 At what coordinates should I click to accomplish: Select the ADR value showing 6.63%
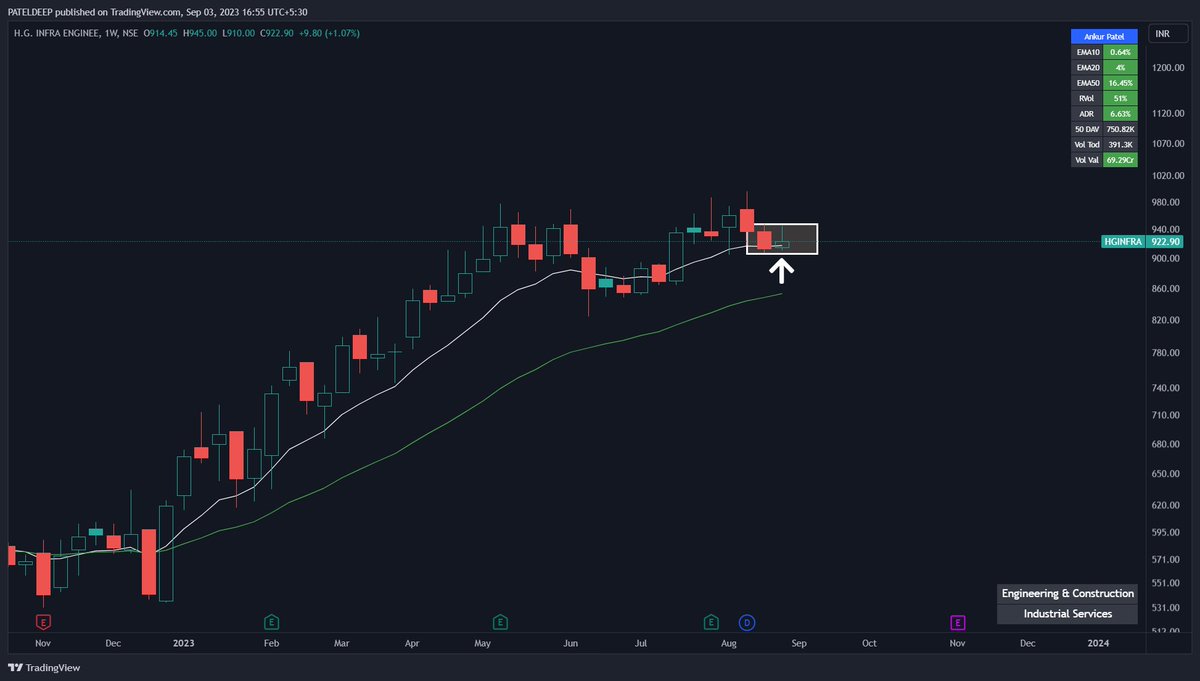(x=1124, y=113)
